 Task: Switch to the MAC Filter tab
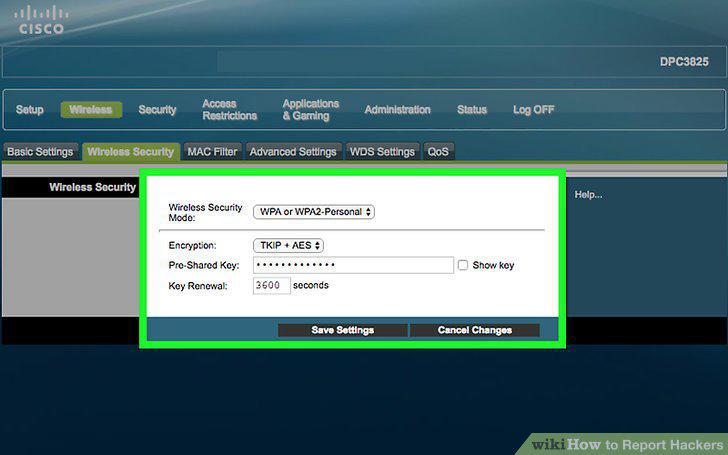click(x=213, y=152)
